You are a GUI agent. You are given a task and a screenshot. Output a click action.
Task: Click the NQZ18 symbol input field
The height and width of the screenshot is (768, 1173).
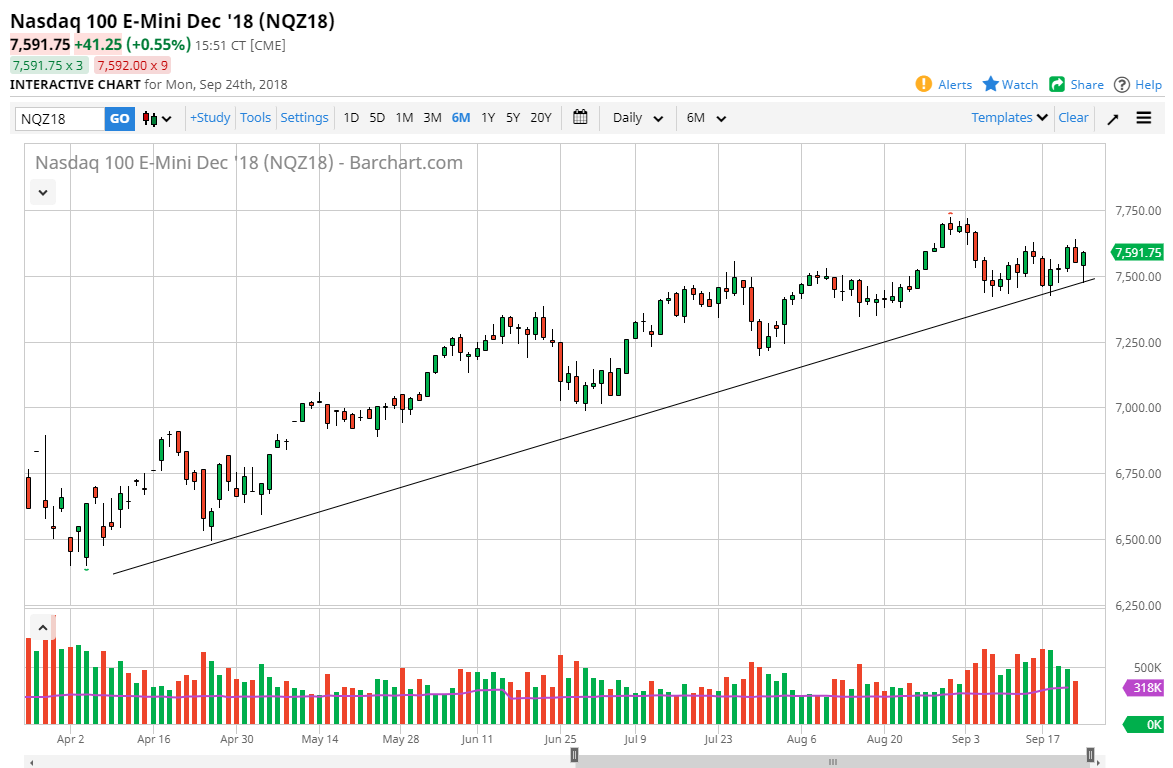point(60,119)
